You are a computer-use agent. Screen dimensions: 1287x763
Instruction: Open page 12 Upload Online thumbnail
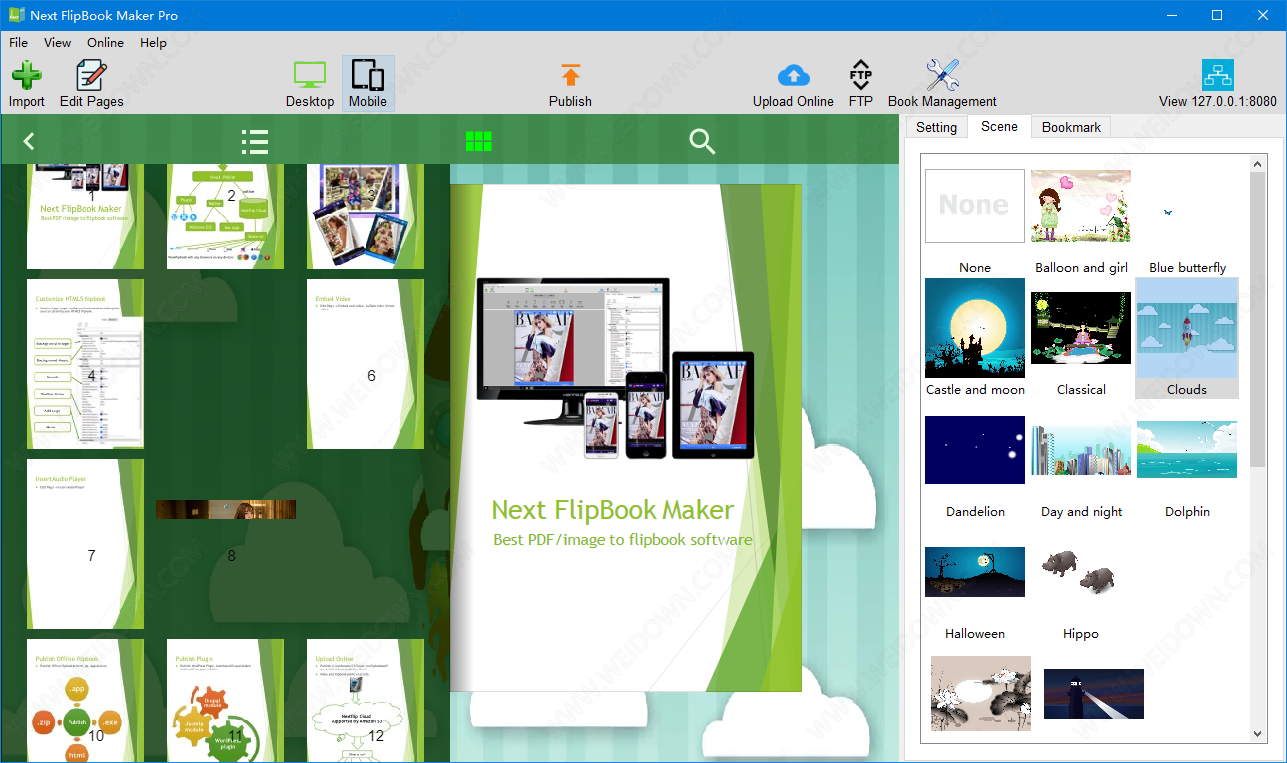pyautogui.click(x=365, y=701)
